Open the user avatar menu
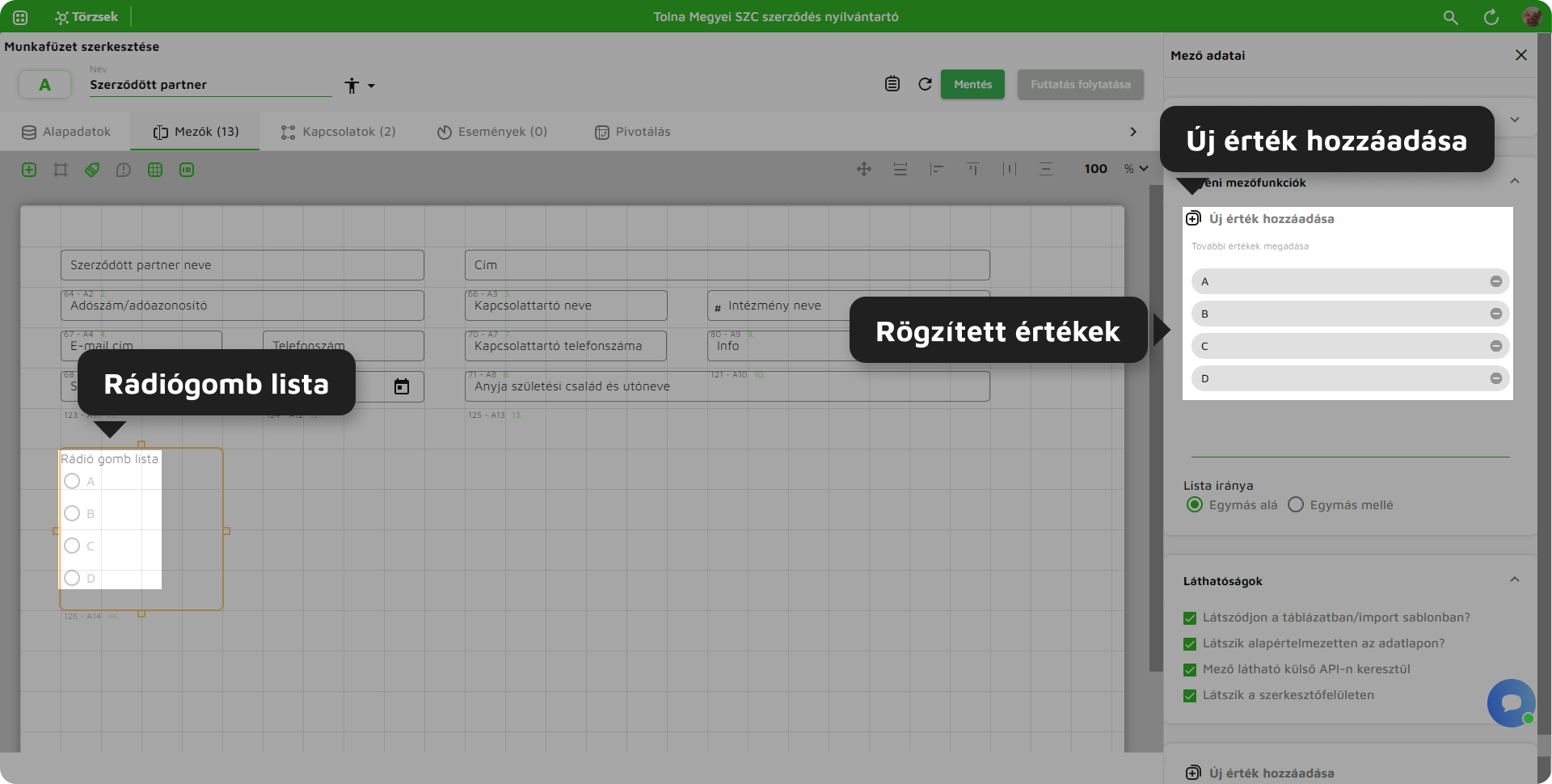Image resolution: width=1552 pixels, height=784 pixels. pos(1531,17)
